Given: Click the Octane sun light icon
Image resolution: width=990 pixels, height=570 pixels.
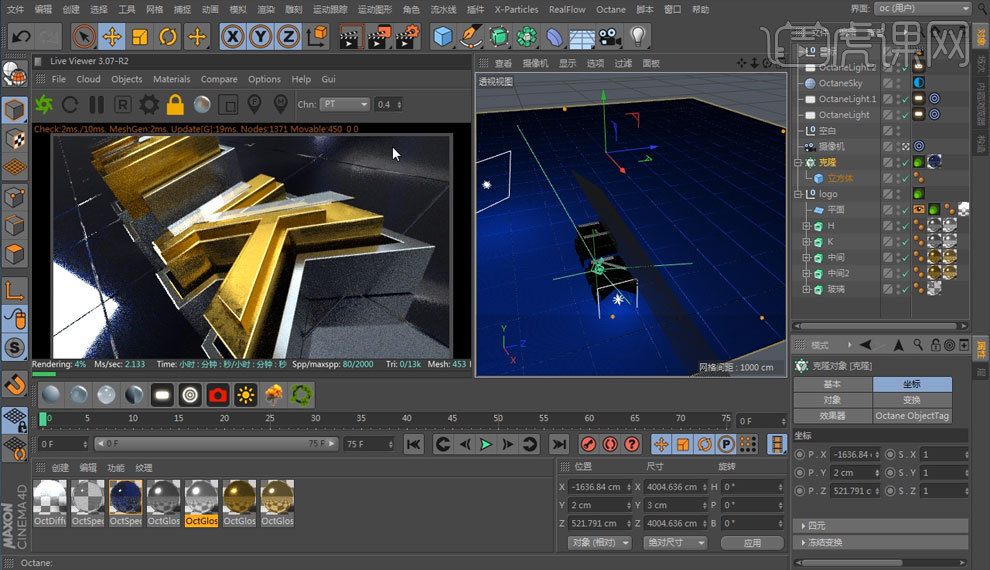Looking at the screenshot, I should click(x=245, y=395).
